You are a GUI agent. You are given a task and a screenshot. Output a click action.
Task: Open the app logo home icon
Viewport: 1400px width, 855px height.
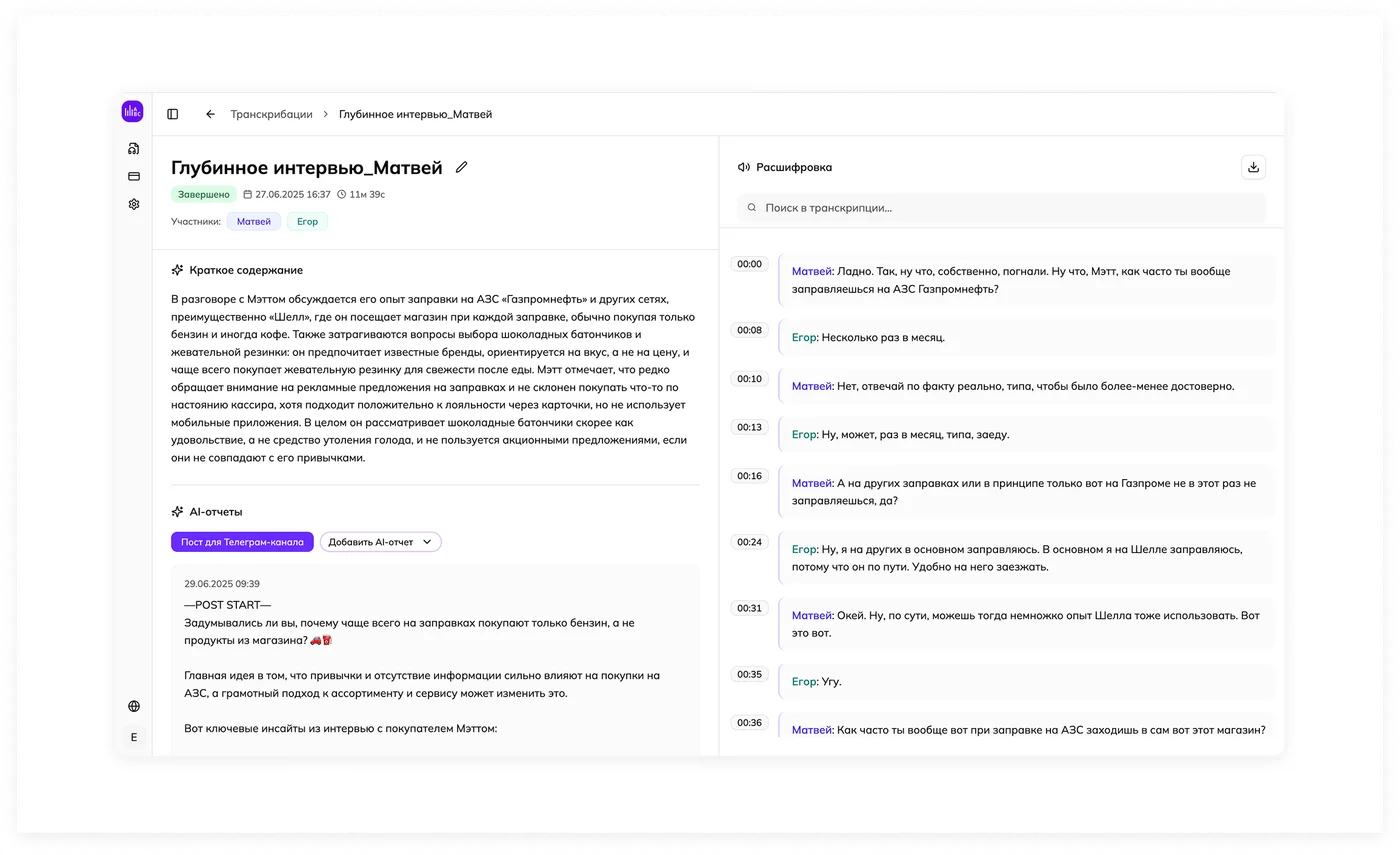point(133,112)
